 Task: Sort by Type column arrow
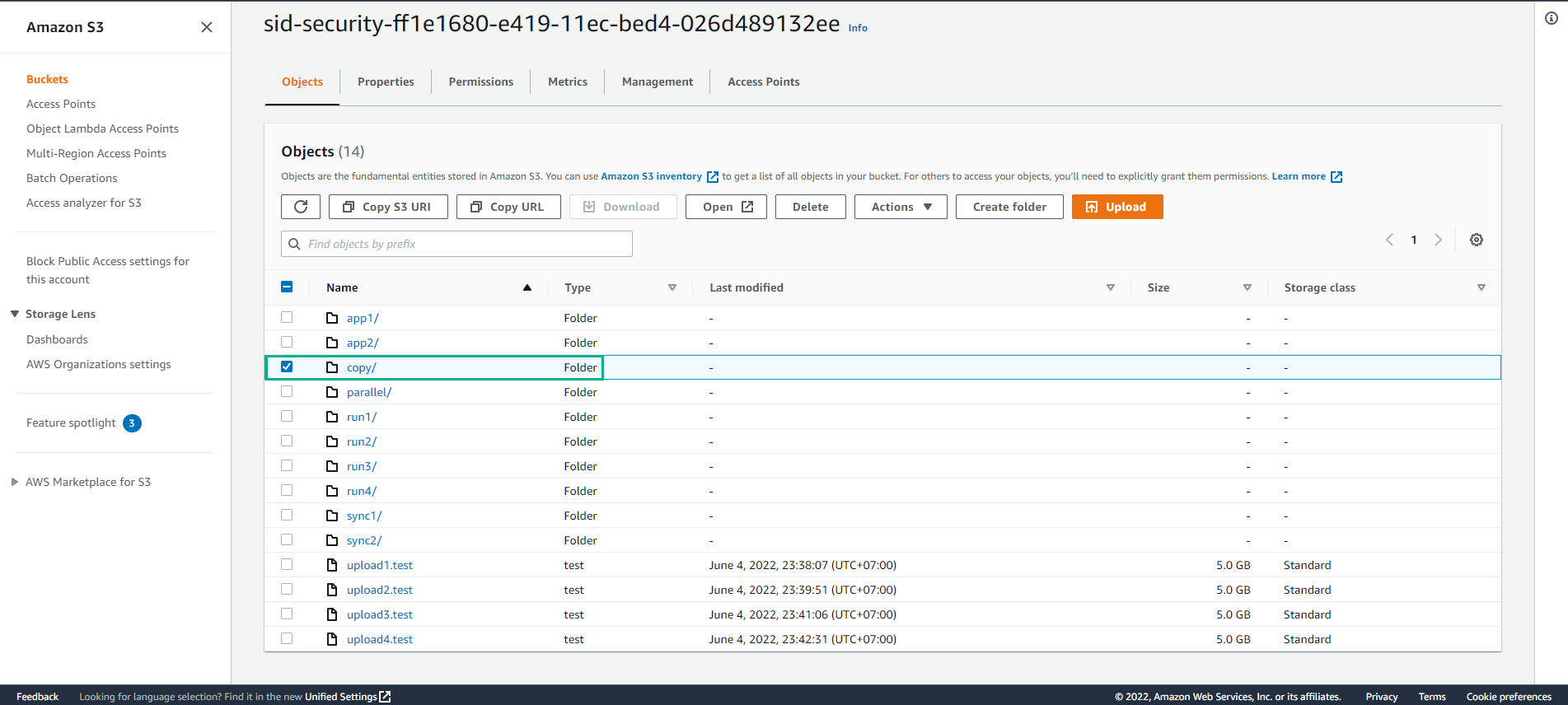coord(672,287)
